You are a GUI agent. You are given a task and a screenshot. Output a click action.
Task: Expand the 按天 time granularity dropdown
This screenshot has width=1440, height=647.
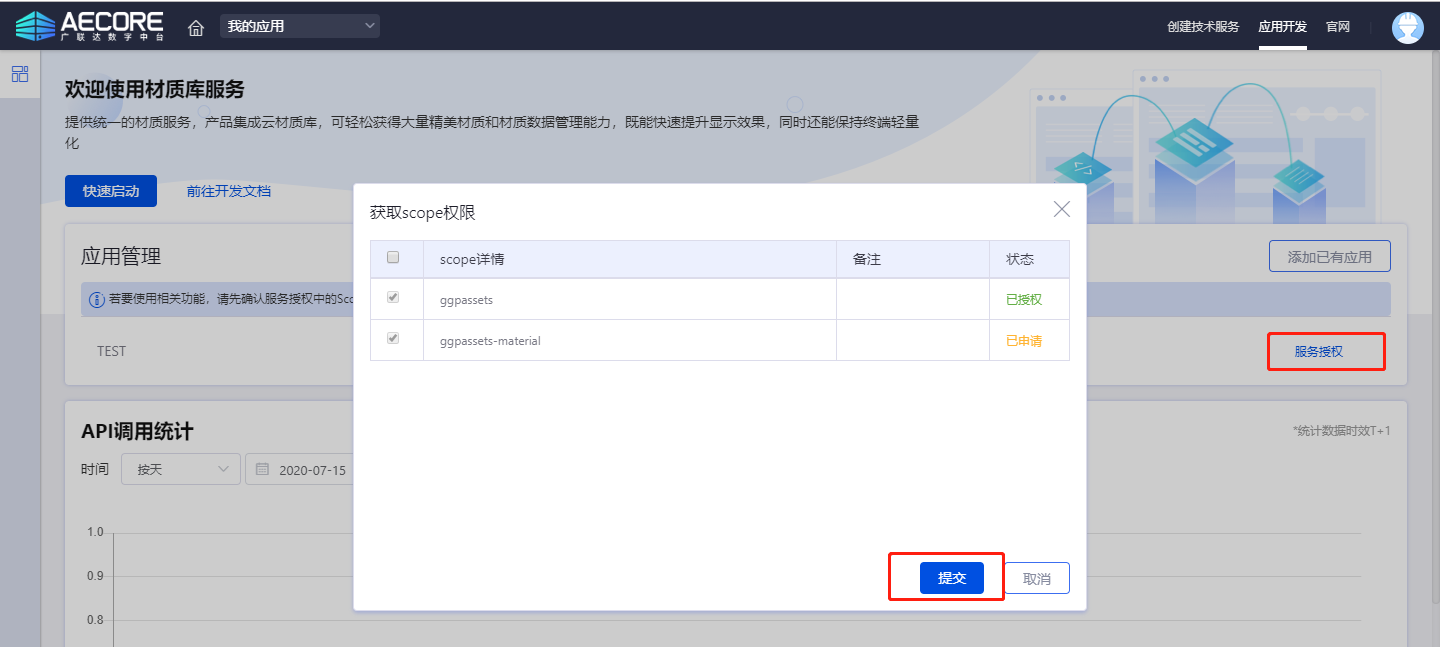(181, 469)
